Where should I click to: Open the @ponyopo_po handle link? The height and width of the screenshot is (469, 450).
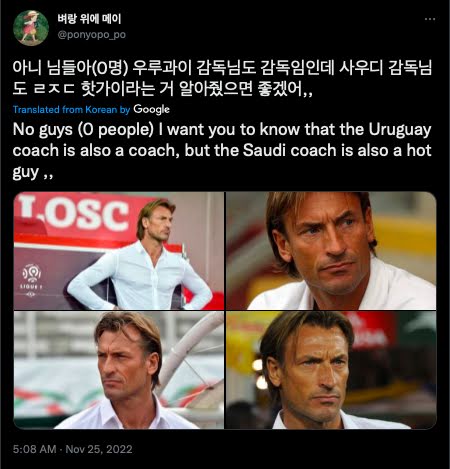point(92,35)
